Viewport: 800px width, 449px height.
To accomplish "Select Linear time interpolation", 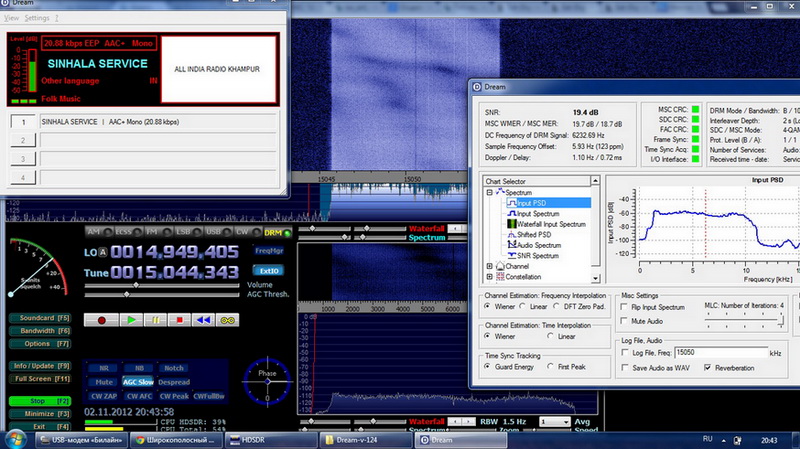I will click(550, 336).
